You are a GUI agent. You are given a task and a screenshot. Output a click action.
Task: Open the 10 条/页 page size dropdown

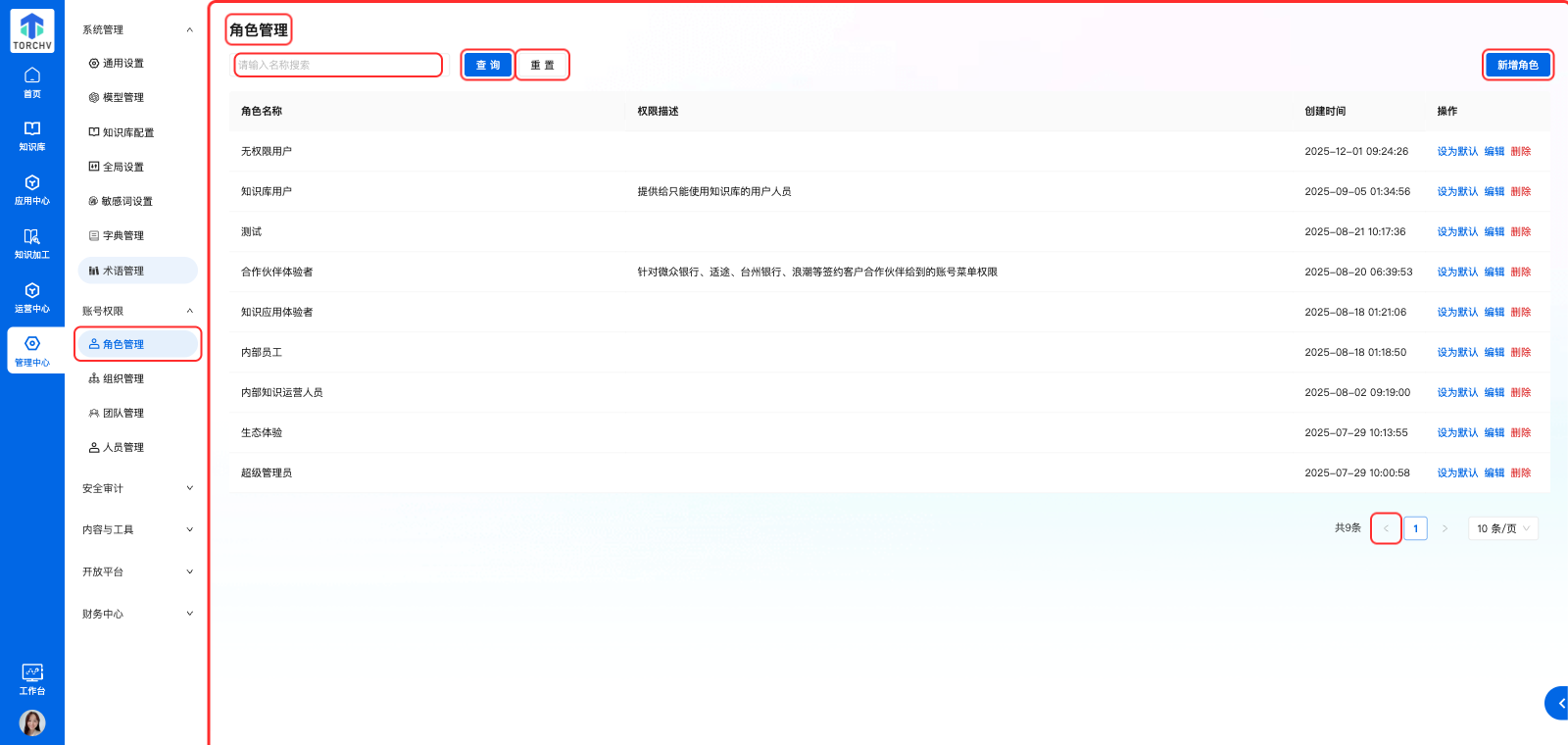1503,528
